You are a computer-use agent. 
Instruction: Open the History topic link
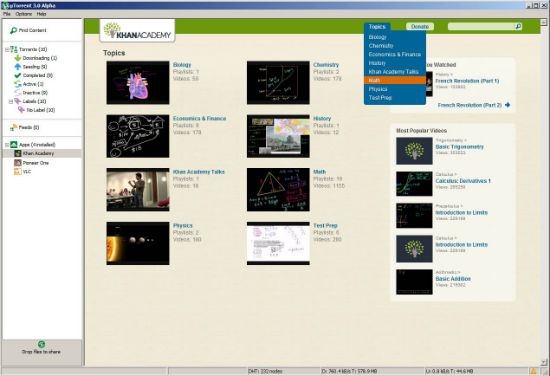tap(322, 119)
